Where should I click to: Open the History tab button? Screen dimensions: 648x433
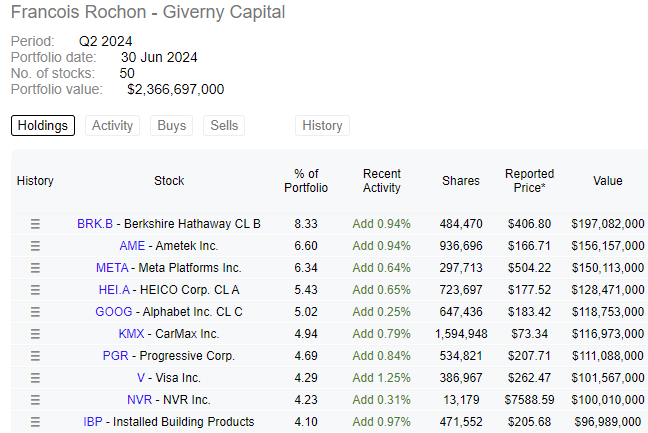(x=322, y=126)
